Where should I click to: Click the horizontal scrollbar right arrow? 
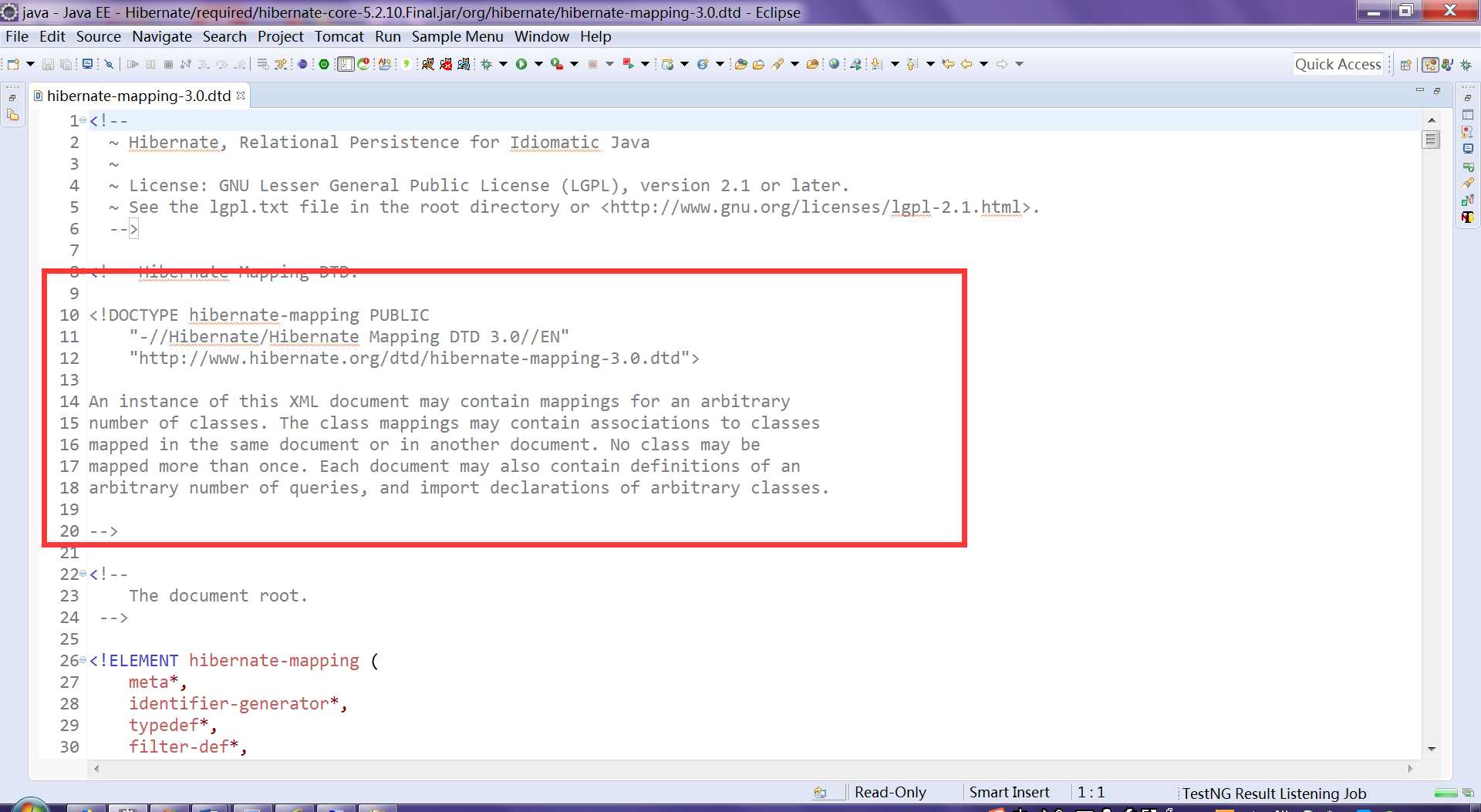(x=1410, y=769)
